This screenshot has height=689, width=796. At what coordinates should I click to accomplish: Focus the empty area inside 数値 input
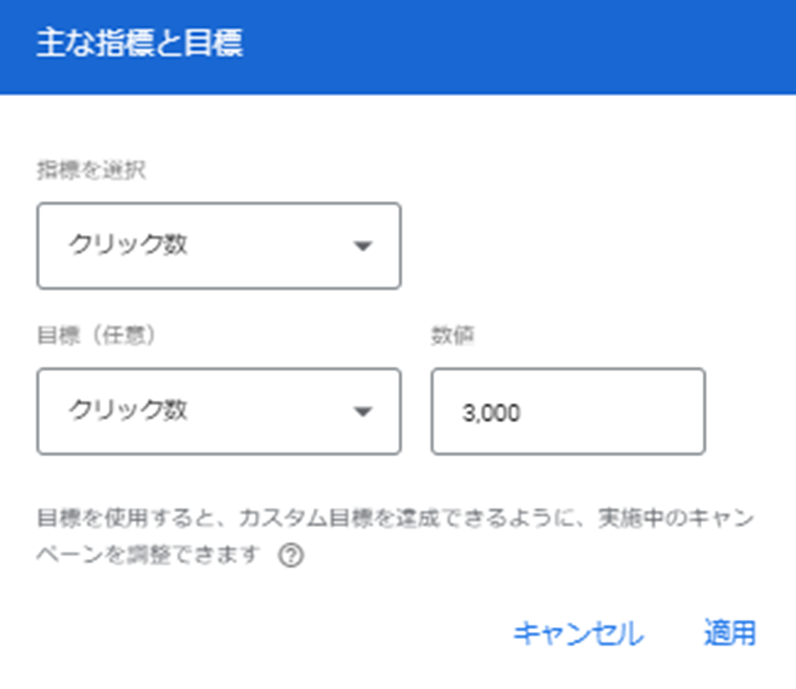tap(609, 412)
